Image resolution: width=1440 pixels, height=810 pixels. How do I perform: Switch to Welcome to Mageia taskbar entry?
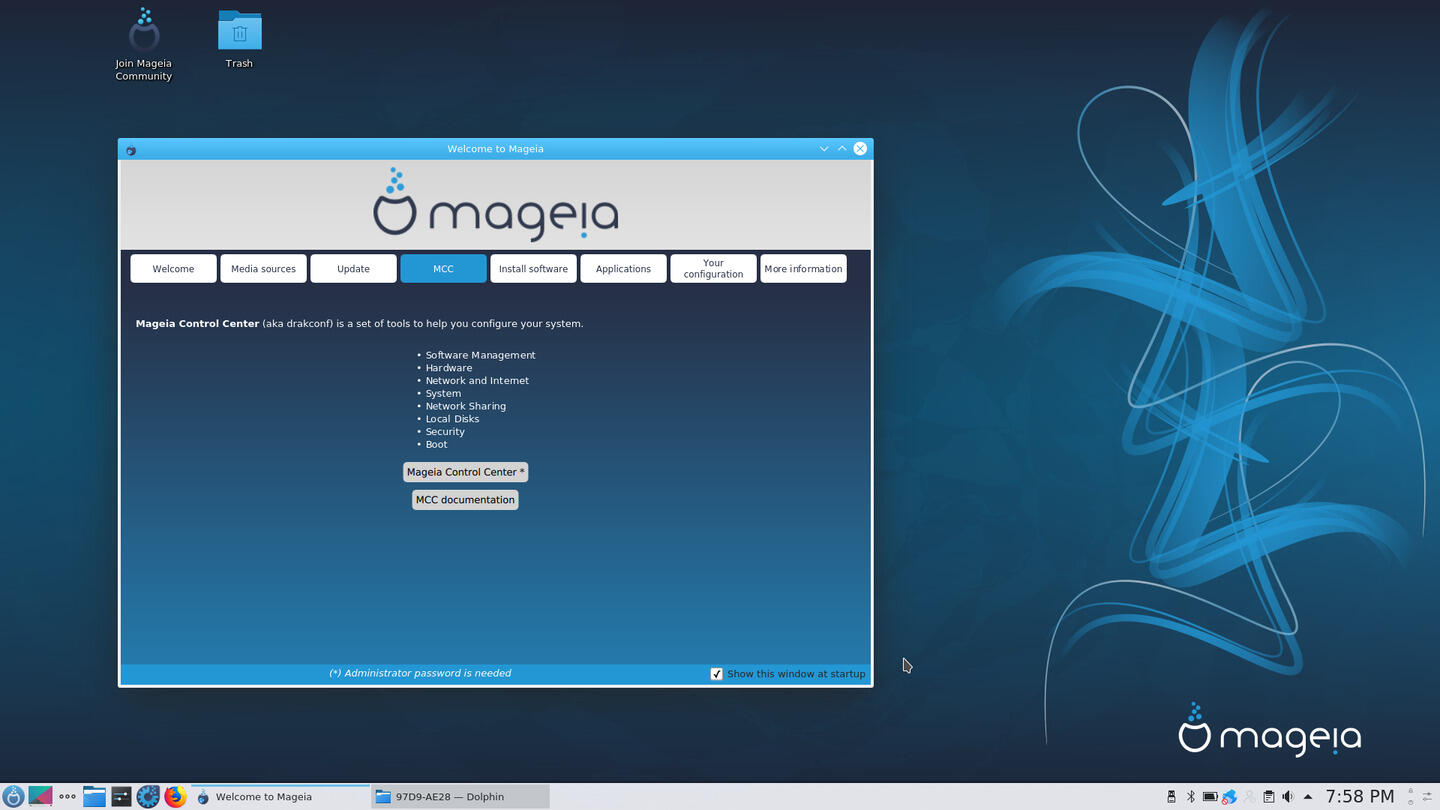tap(280, 797)
